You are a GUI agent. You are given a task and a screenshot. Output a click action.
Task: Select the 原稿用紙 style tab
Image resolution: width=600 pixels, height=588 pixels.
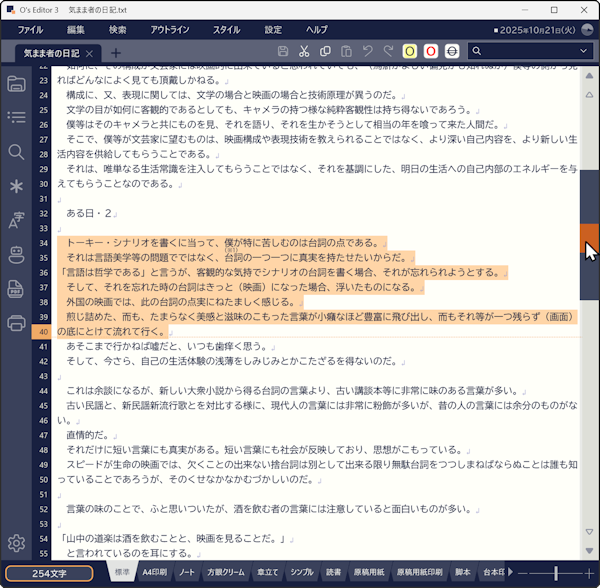369,573
